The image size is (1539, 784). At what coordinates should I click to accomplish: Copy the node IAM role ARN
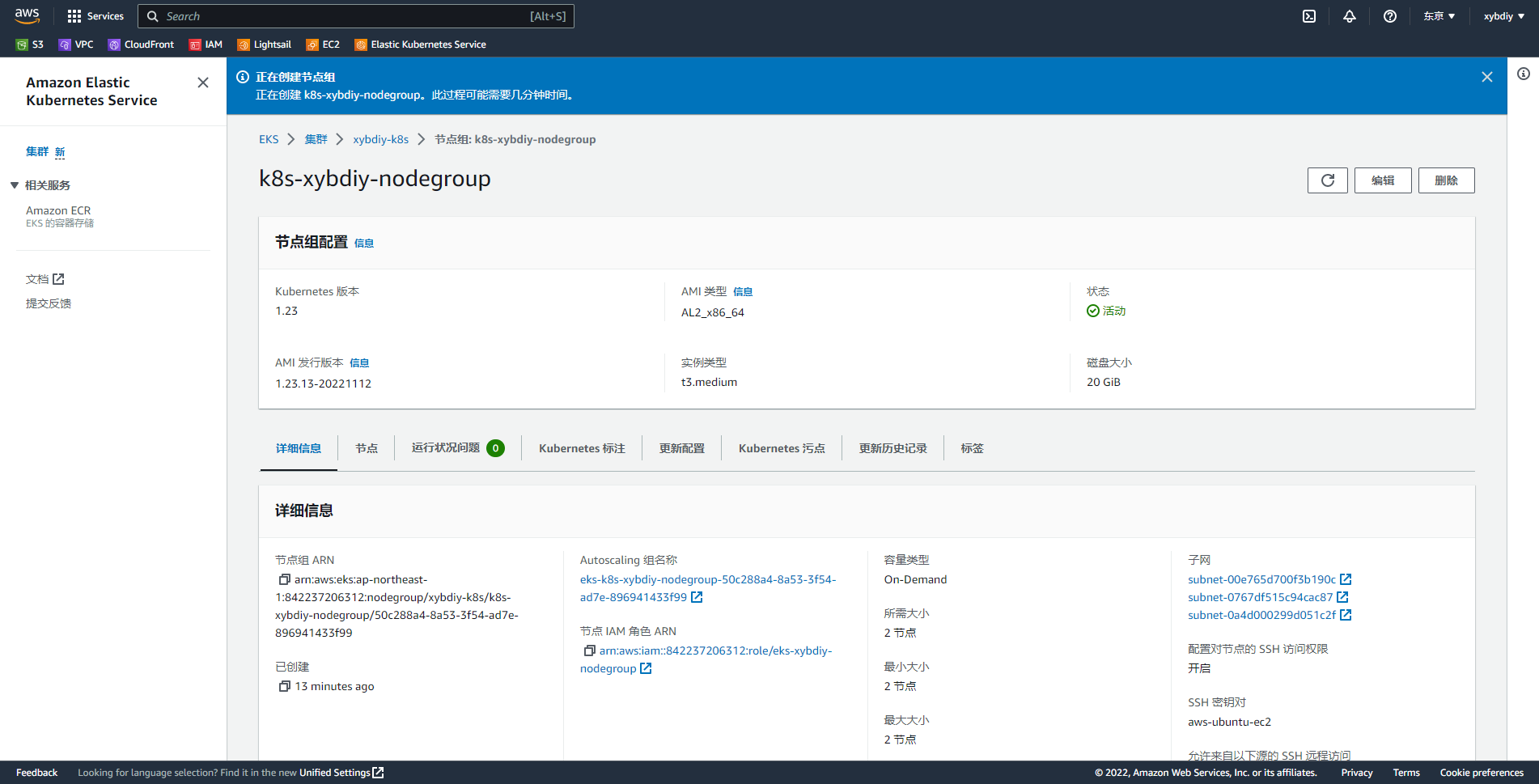coord(589,651)
